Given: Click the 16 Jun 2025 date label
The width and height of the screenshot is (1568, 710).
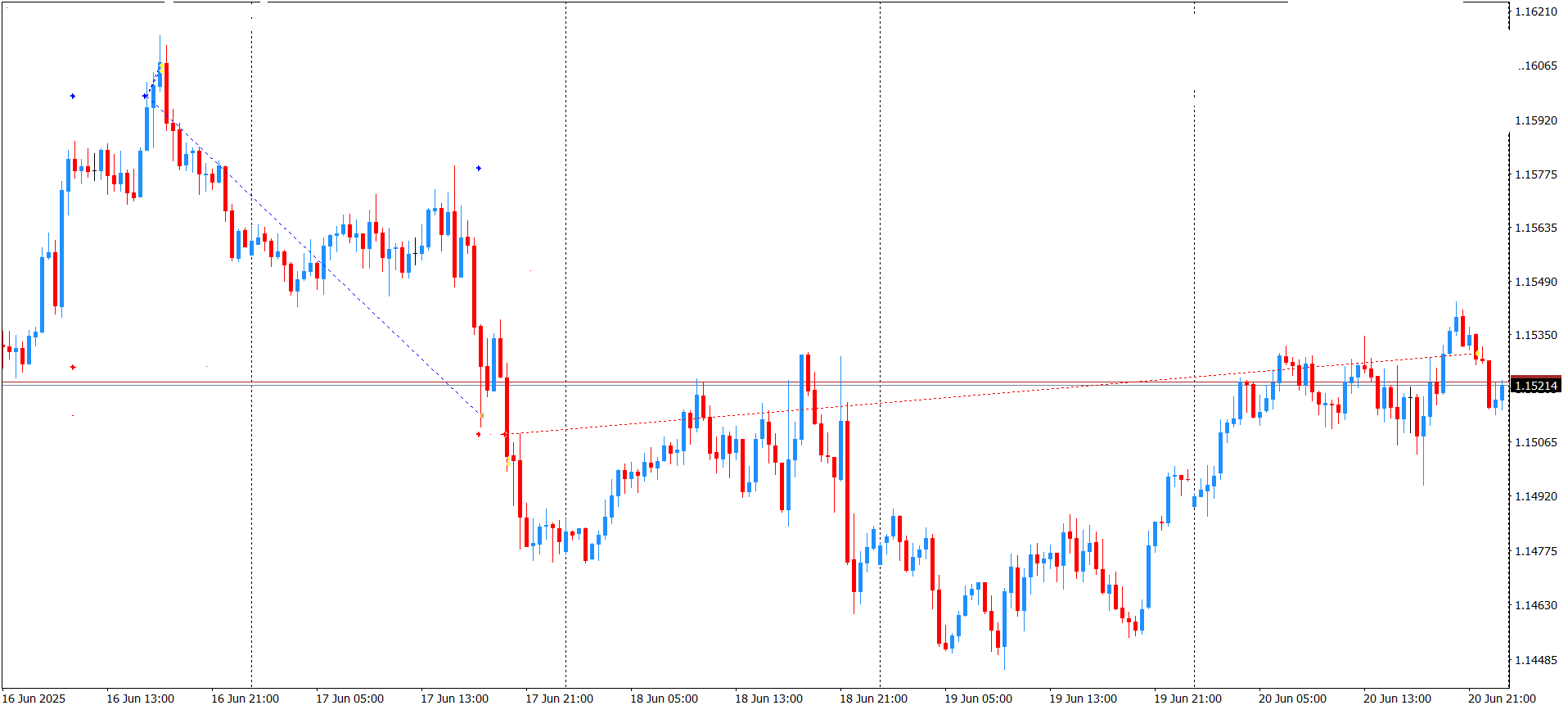Looking at the screenshot, I should (x=34, y=699).
